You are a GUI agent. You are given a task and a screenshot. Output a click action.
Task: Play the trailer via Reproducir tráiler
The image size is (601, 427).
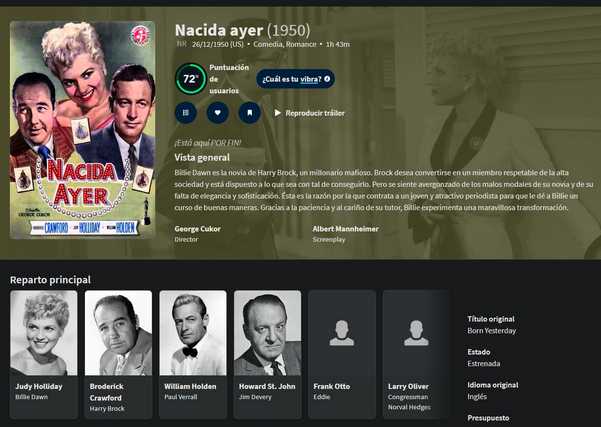pos(310,113)
